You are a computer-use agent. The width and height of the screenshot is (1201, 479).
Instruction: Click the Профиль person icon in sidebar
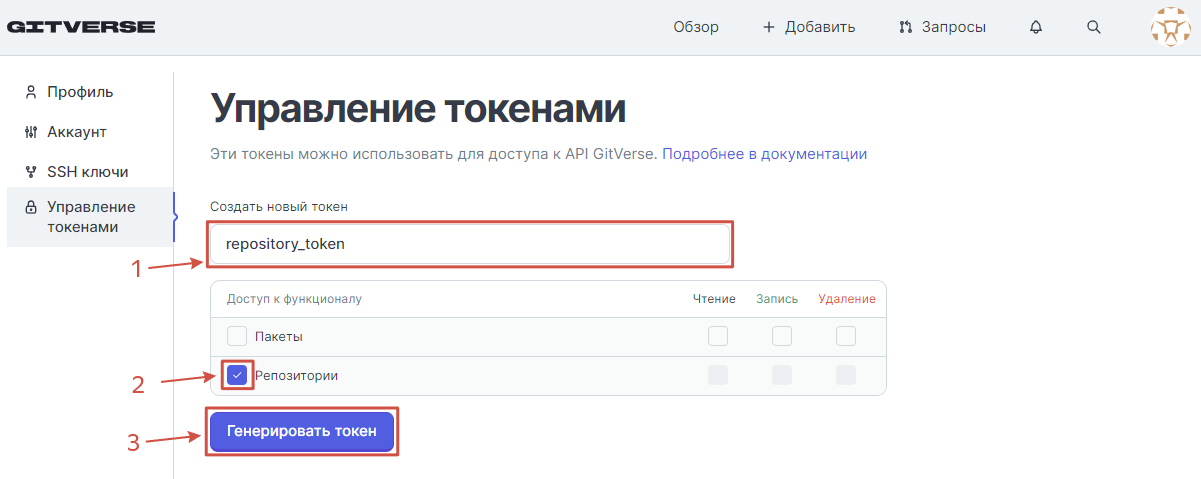pos(30,92)
